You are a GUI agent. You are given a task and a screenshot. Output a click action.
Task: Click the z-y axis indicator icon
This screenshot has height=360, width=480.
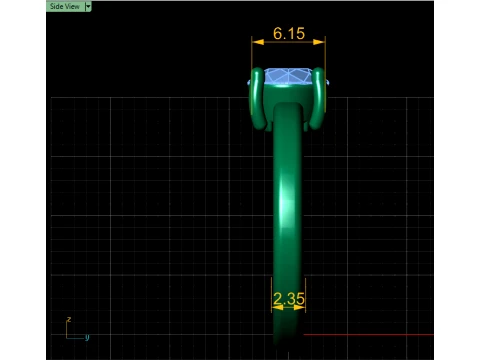tap(77, 329)
